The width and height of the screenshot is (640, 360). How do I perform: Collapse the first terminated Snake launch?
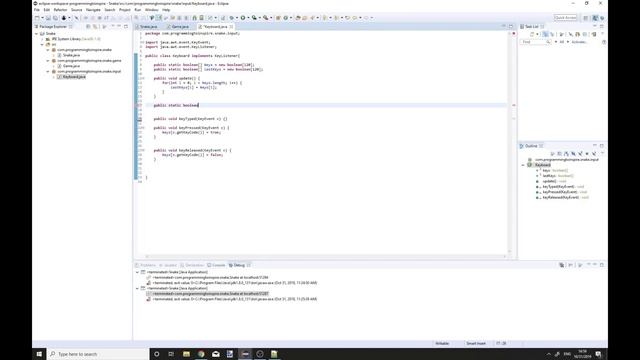tap(138, 272)
